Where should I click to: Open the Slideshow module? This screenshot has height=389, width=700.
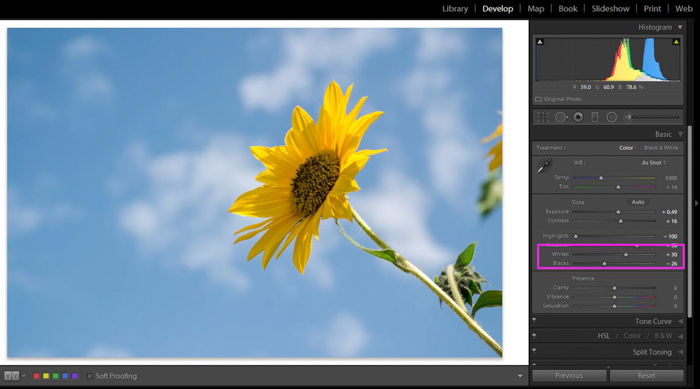click(610, 8)
